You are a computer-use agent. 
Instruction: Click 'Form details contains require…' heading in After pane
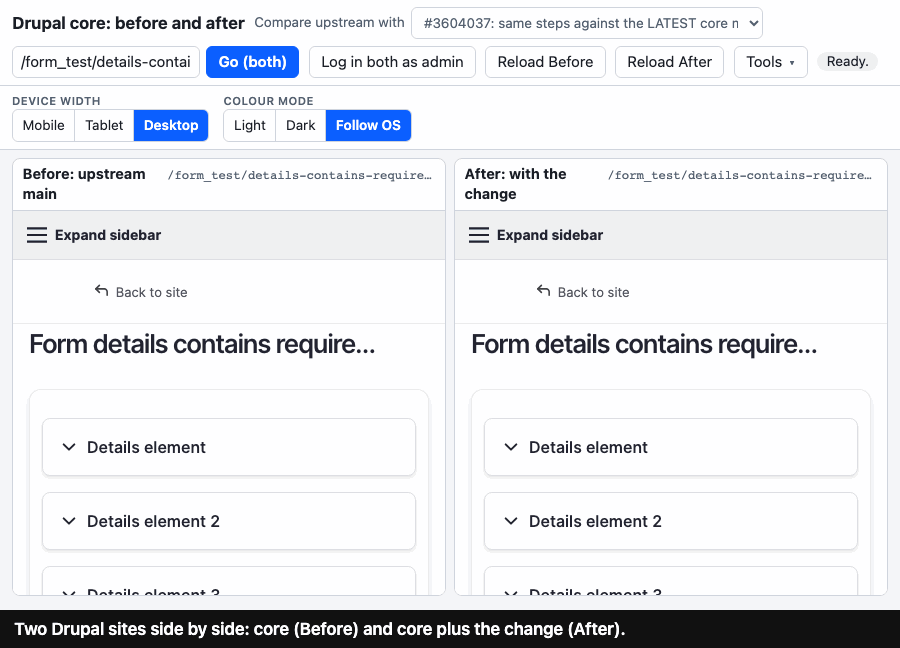click(644, 344)
